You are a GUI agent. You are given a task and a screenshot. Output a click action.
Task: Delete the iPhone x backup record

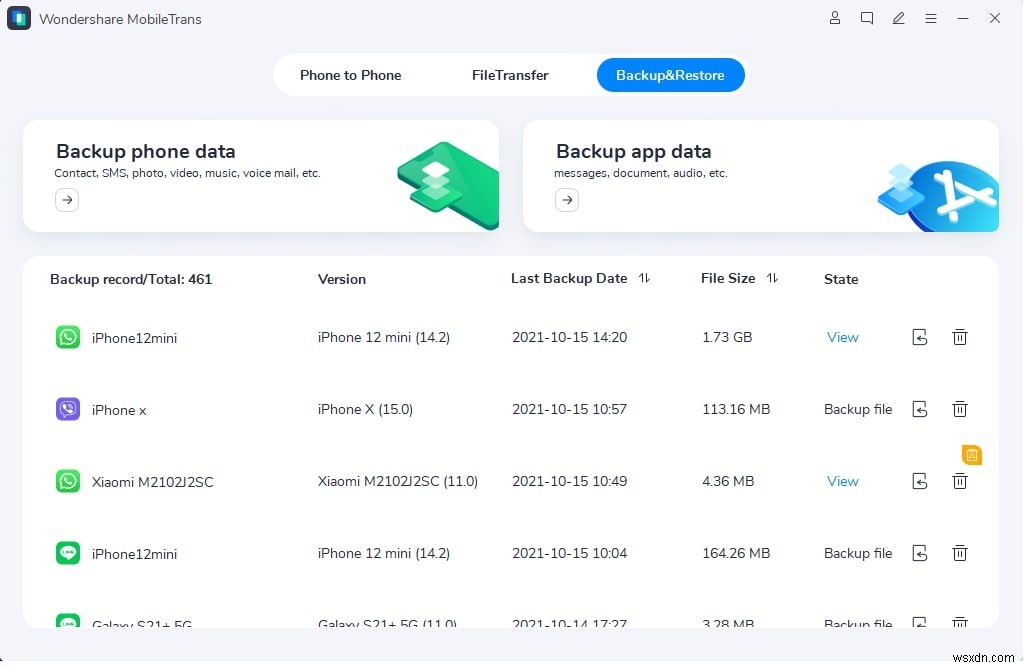coord(959,409)
